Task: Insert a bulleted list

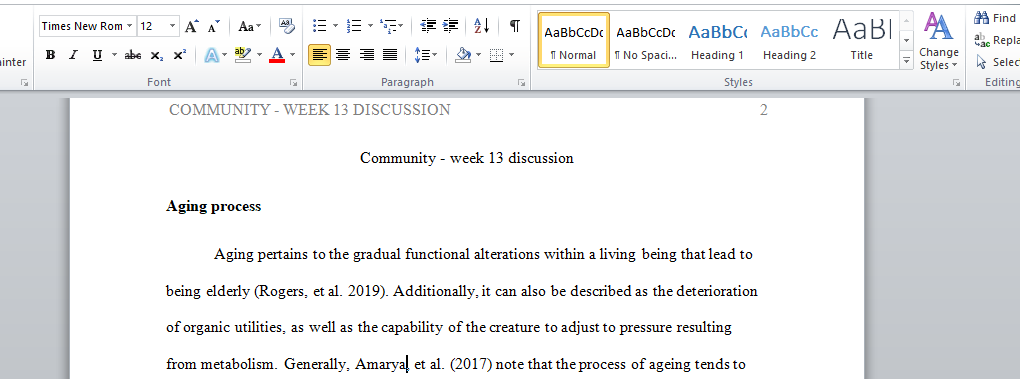Action: (319, 26)
